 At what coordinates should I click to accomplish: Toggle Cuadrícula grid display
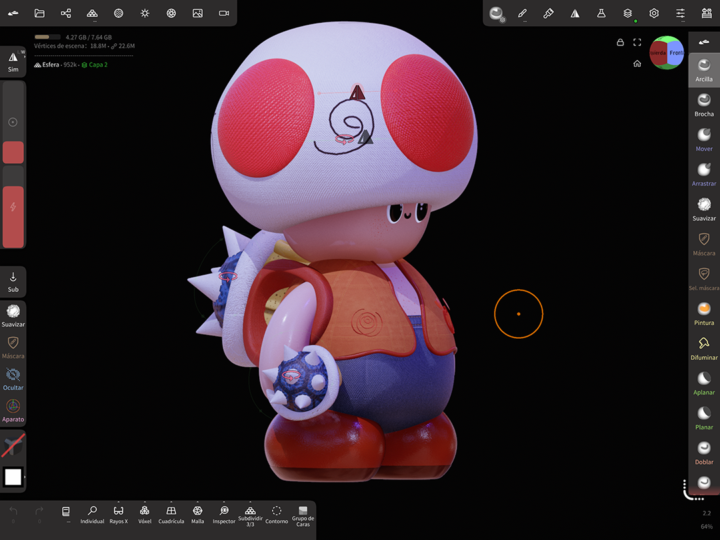click(x=171, y=514)
